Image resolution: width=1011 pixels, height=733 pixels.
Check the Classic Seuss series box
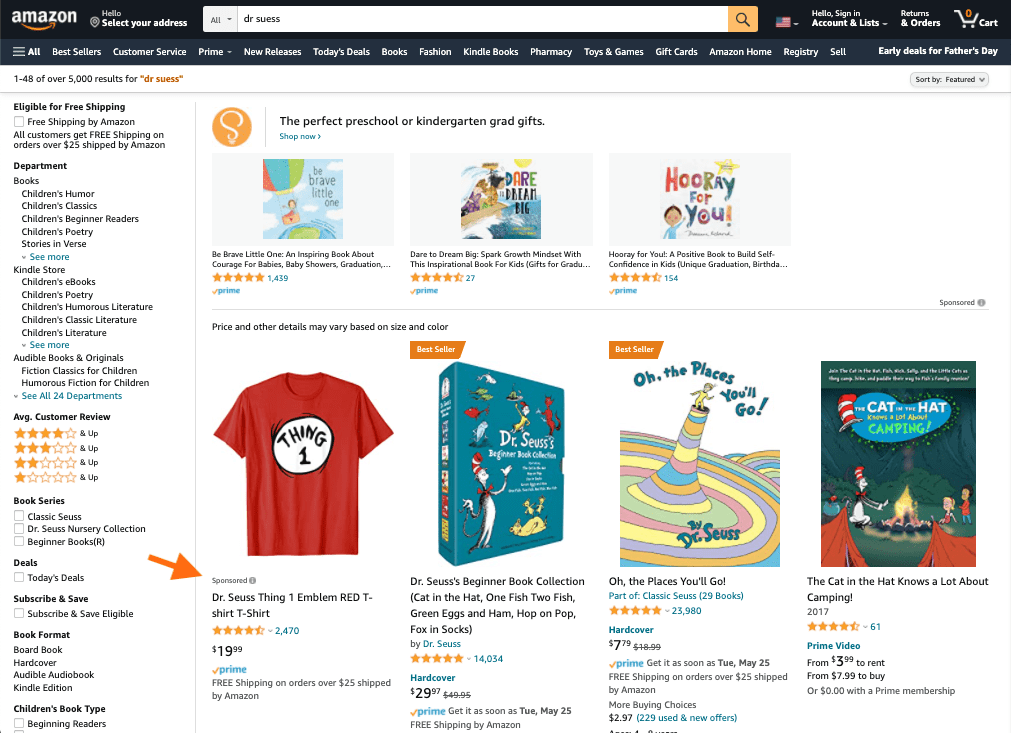tap(19, 516)
